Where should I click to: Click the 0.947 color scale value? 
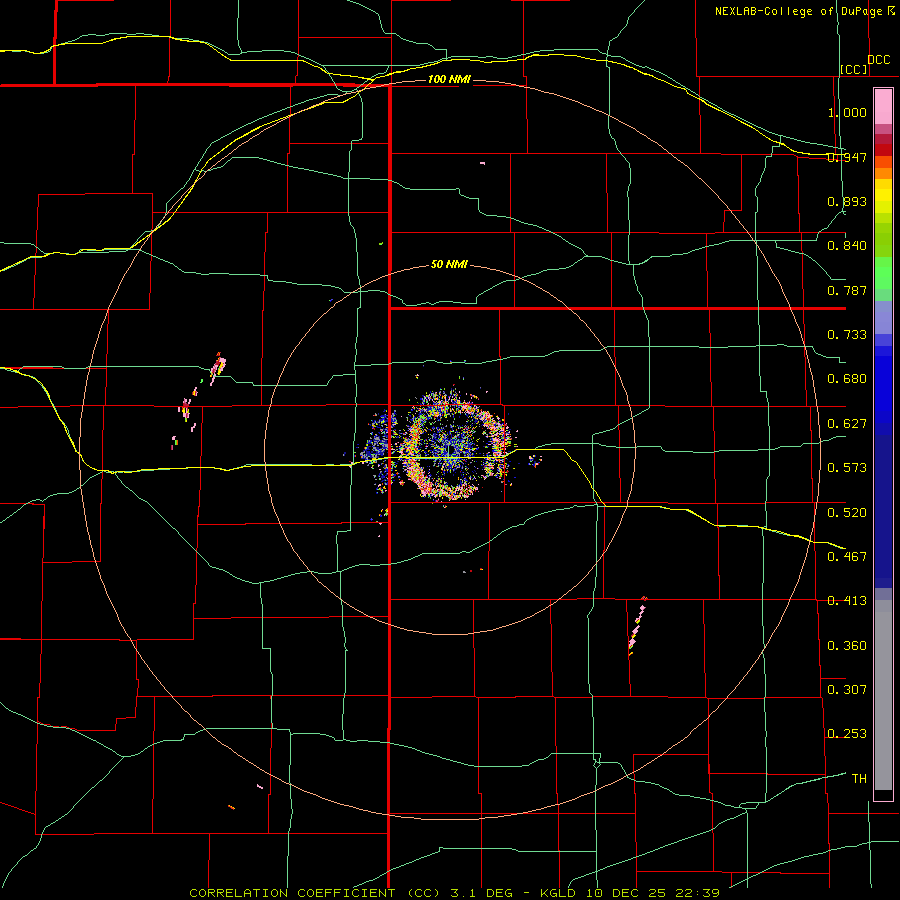pos(847,157)
